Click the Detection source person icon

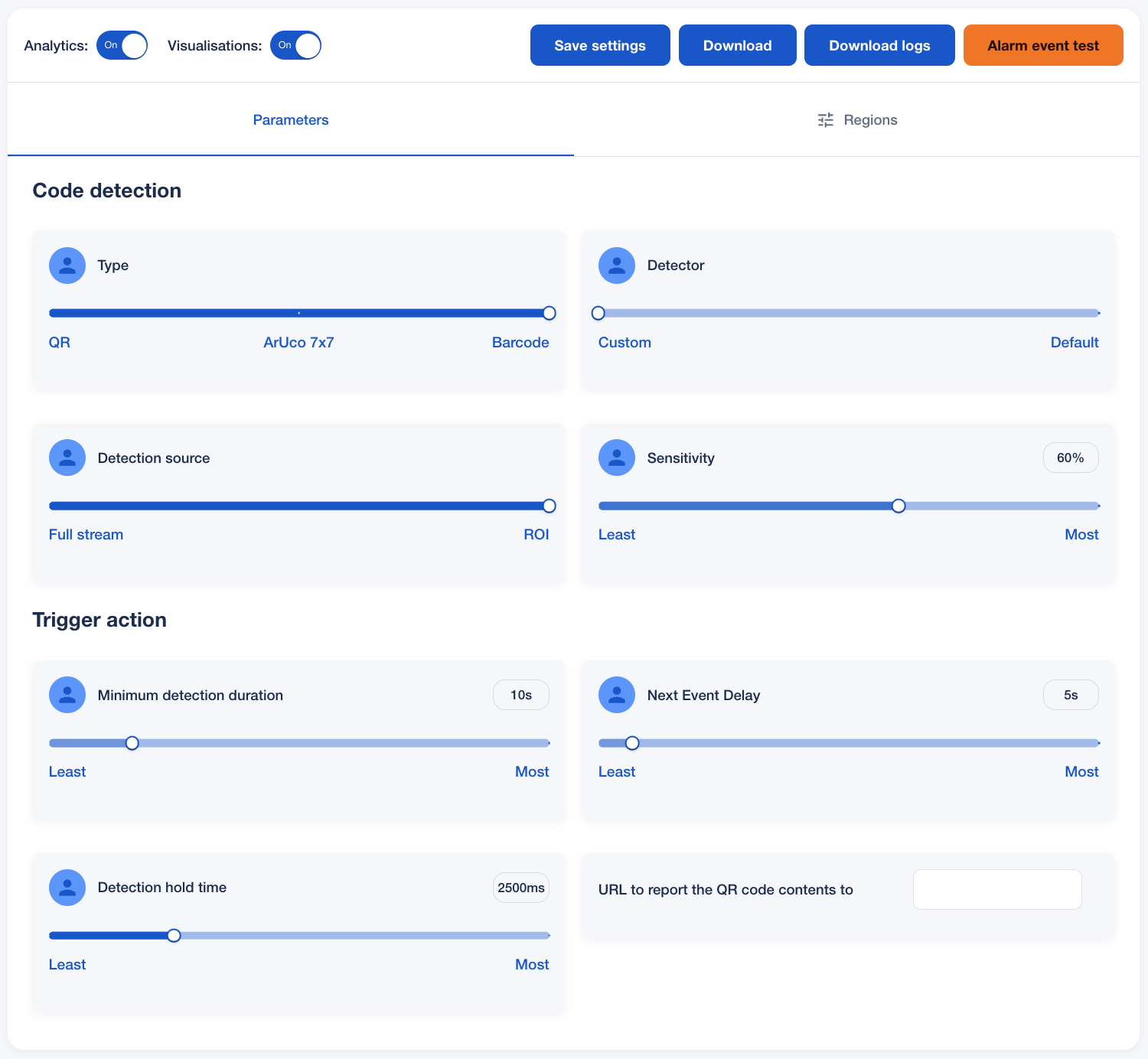click(x=67, y=458)
